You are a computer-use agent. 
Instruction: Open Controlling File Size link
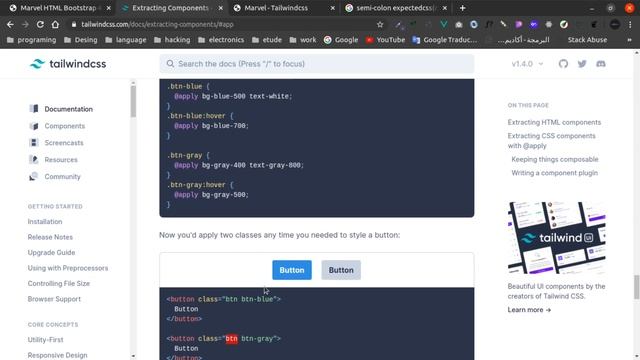coord(59,283)
